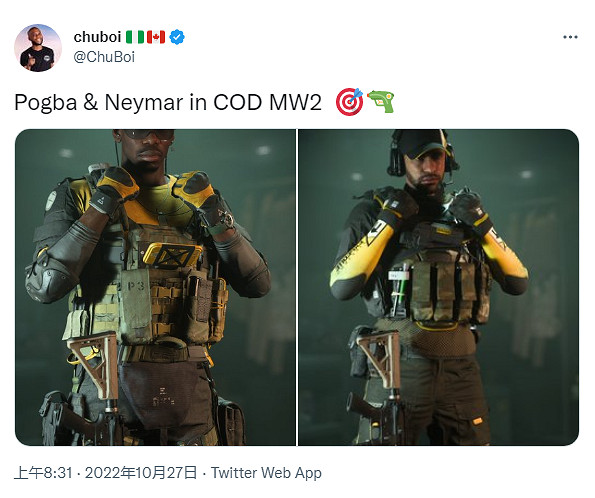Click the green water gun emoji
Screen dimensions: 595x498
(381, 101)
